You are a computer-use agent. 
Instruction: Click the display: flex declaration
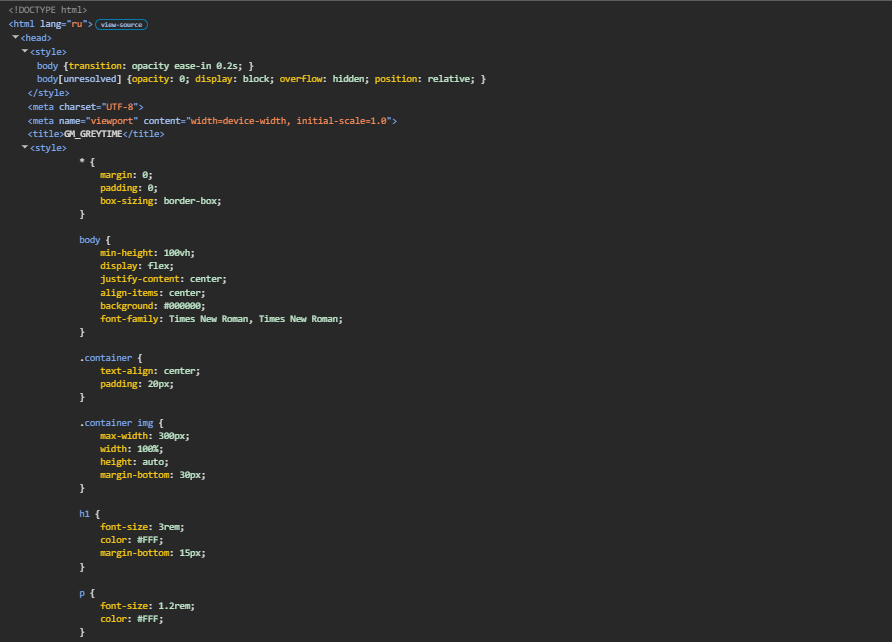click(137, 266)
